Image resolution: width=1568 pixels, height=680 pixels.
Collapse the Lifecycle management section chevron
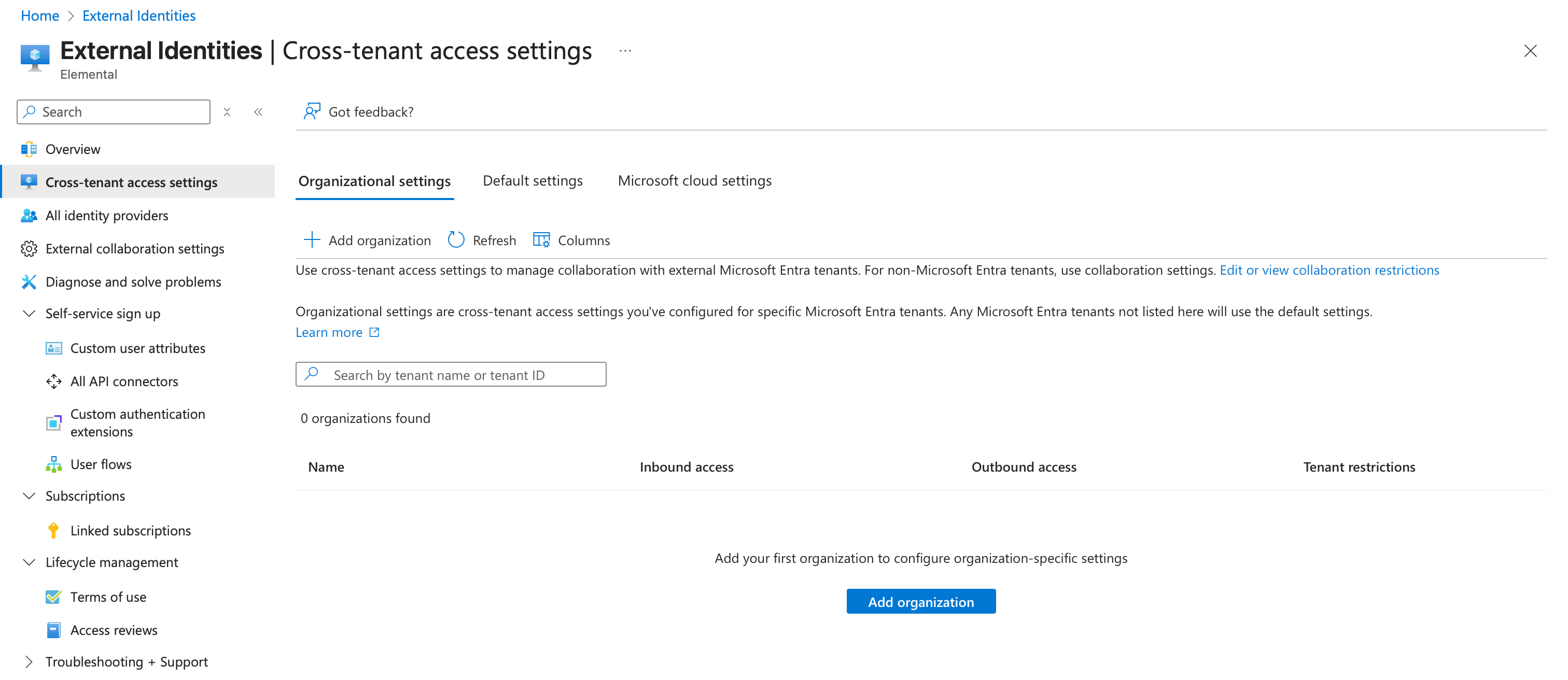29,562
